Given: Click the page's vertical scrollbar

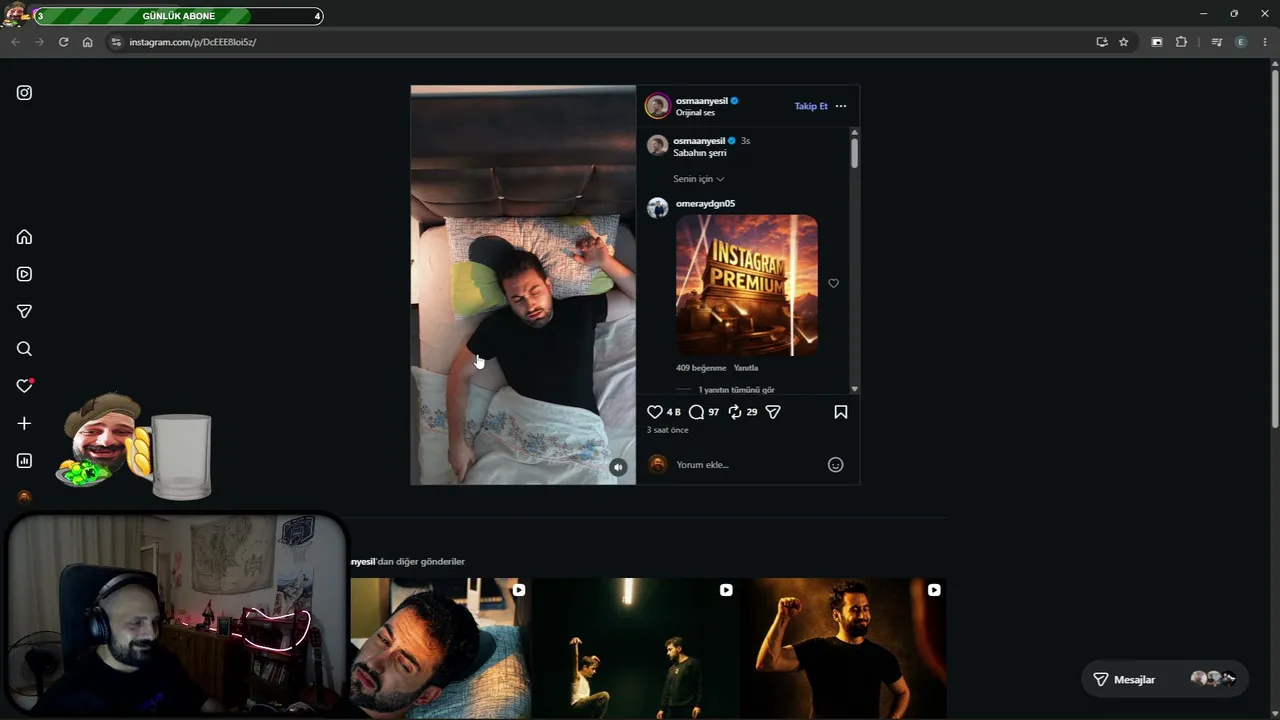Looking at the screenshot, I should coord(1274,250).
